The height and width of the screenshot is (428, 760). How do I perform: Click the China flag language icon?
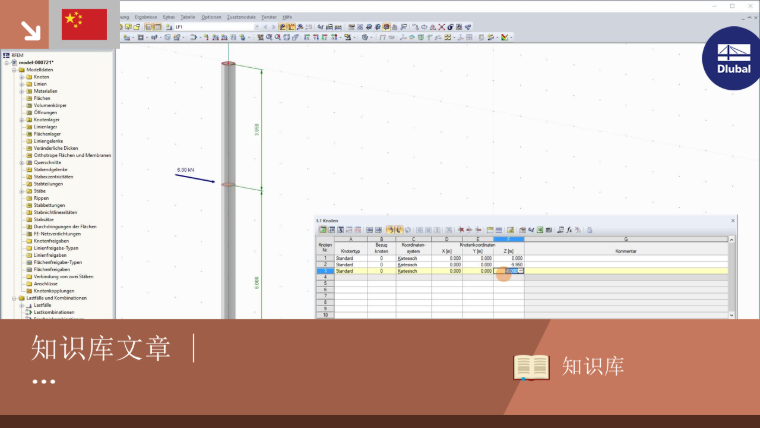(84, 24)
